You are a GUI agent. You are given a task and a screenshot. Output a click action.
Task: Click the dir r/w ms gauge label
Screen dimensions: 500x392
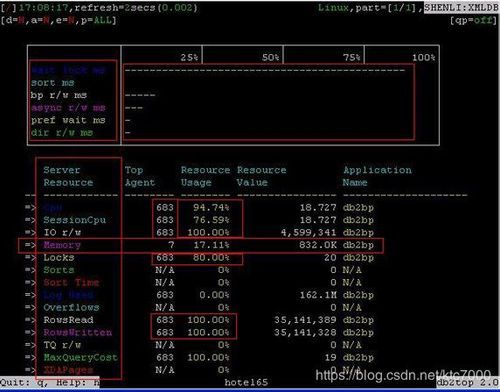tap(62, 133)
